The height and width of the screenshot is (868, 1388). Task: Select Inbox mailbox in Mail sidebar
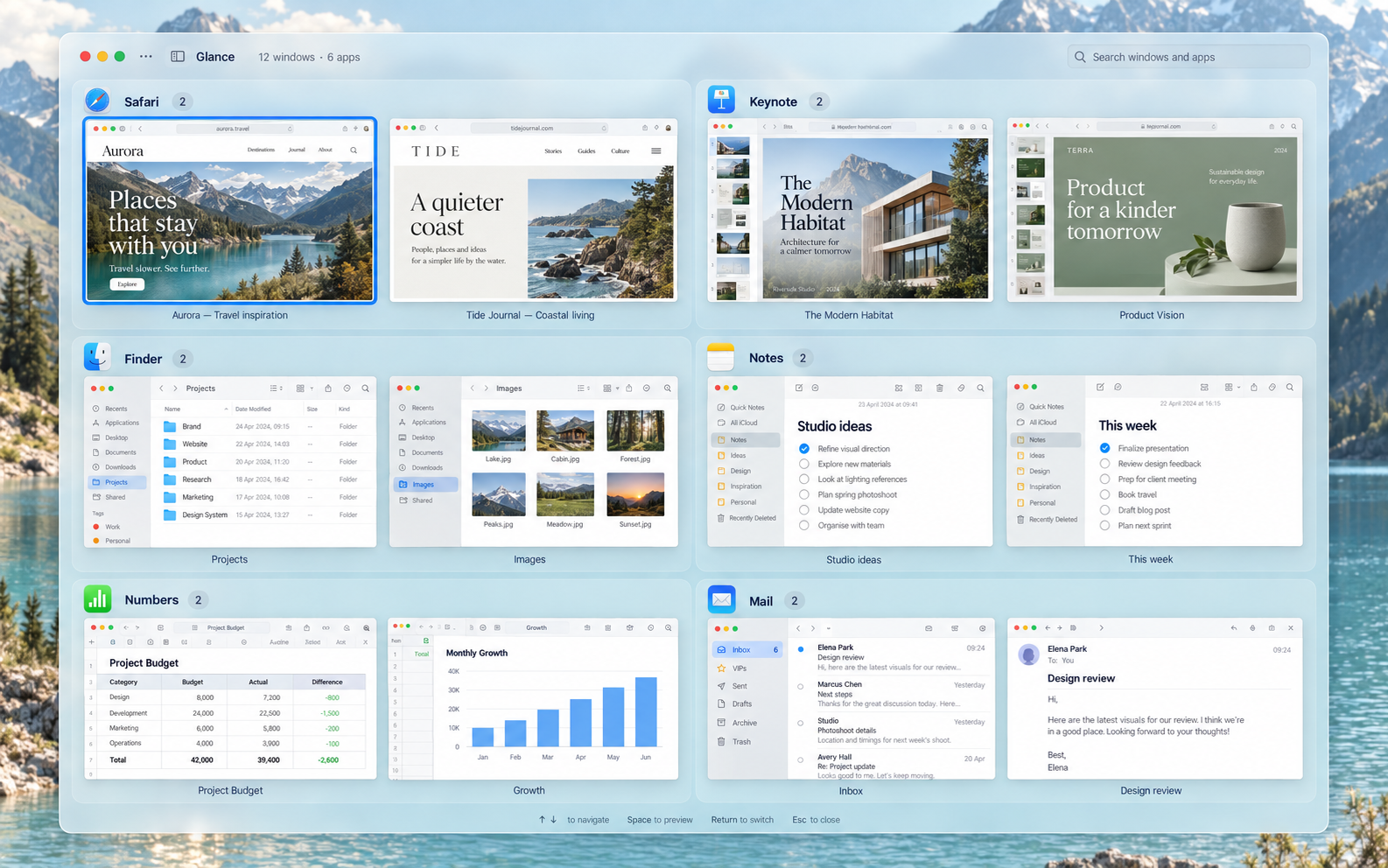[747, 649]
